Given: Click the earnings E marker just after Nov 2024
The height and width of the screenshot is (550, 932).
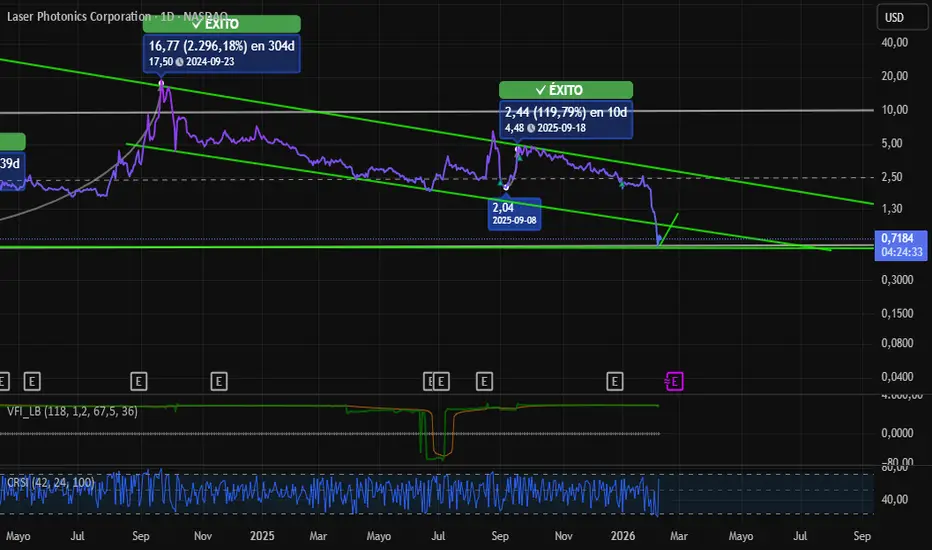Looking at the screenshot, I should pyautogui.click(x=219, y=380).
